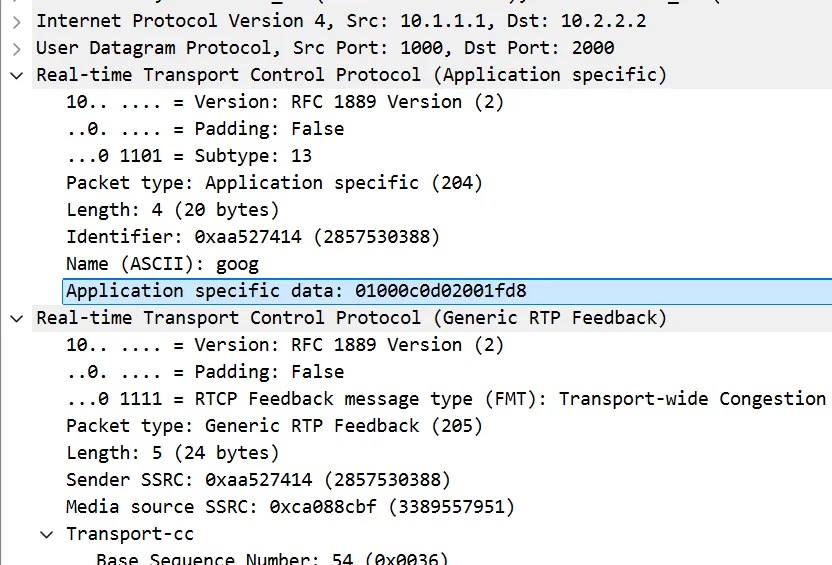Click the Sender SSRC field
The image size is (832, 565).
(258, 480)
